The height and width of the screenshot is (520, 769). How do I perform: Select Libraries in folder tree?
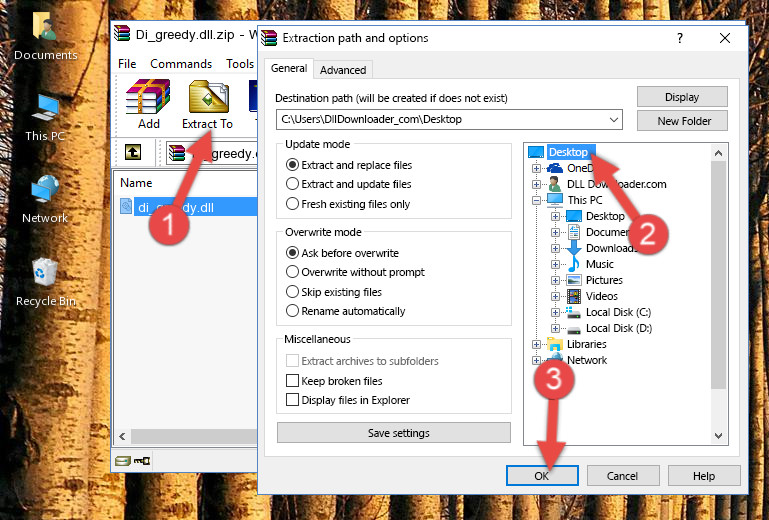coord(587,344)
